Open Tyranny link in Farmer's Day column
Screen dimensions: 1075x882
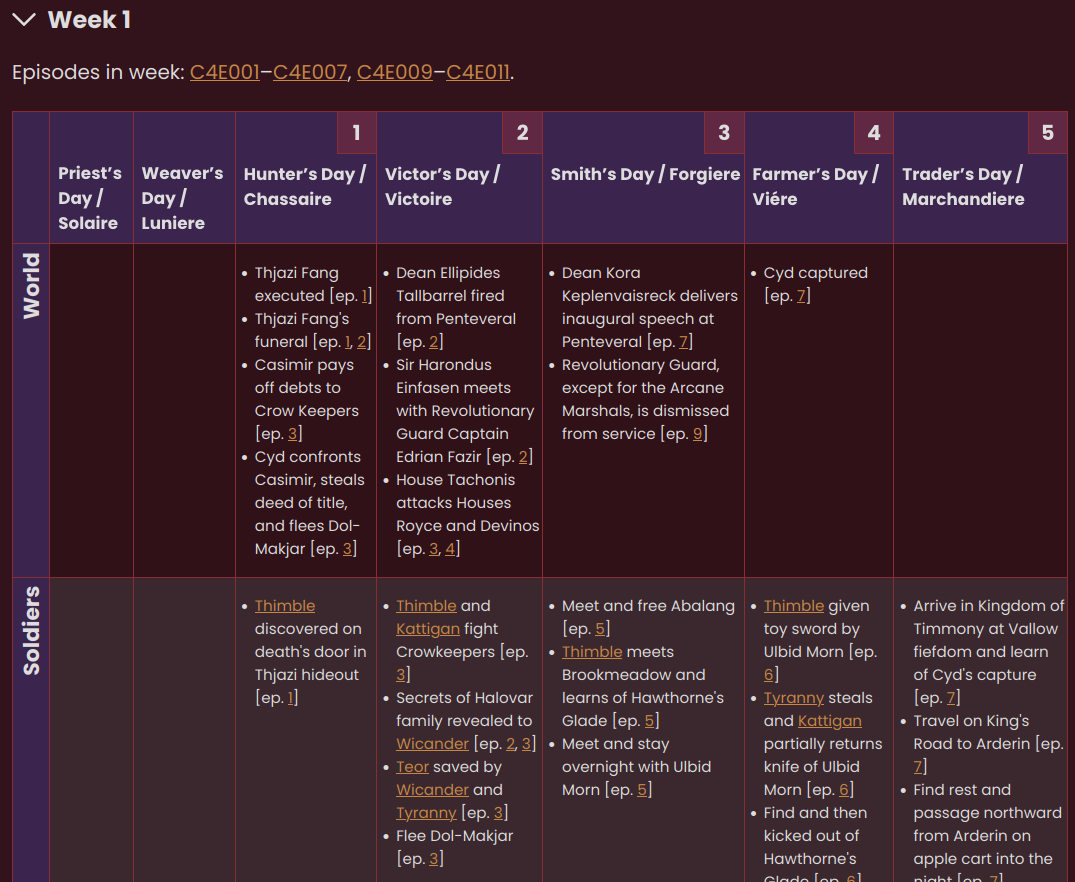(794, 698)
